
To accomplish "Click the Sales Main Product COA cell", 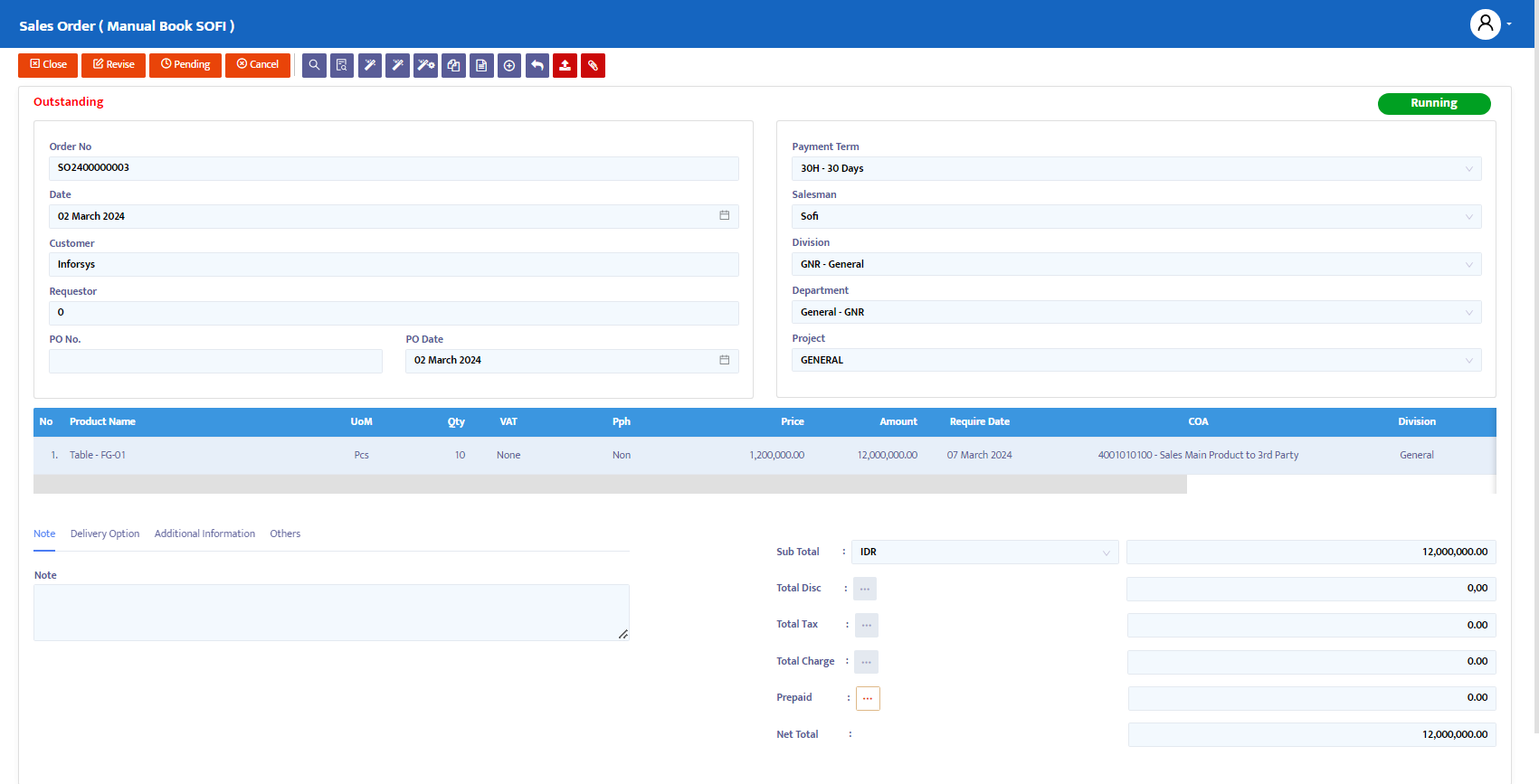I will pos(1198,455).
